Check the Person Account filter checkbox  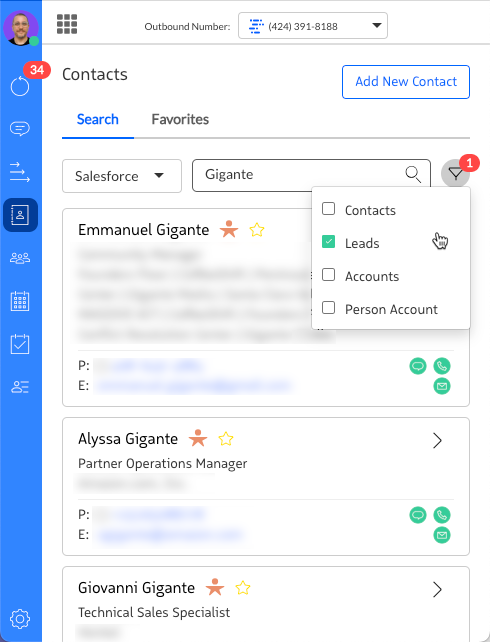(x=328, y=307)
